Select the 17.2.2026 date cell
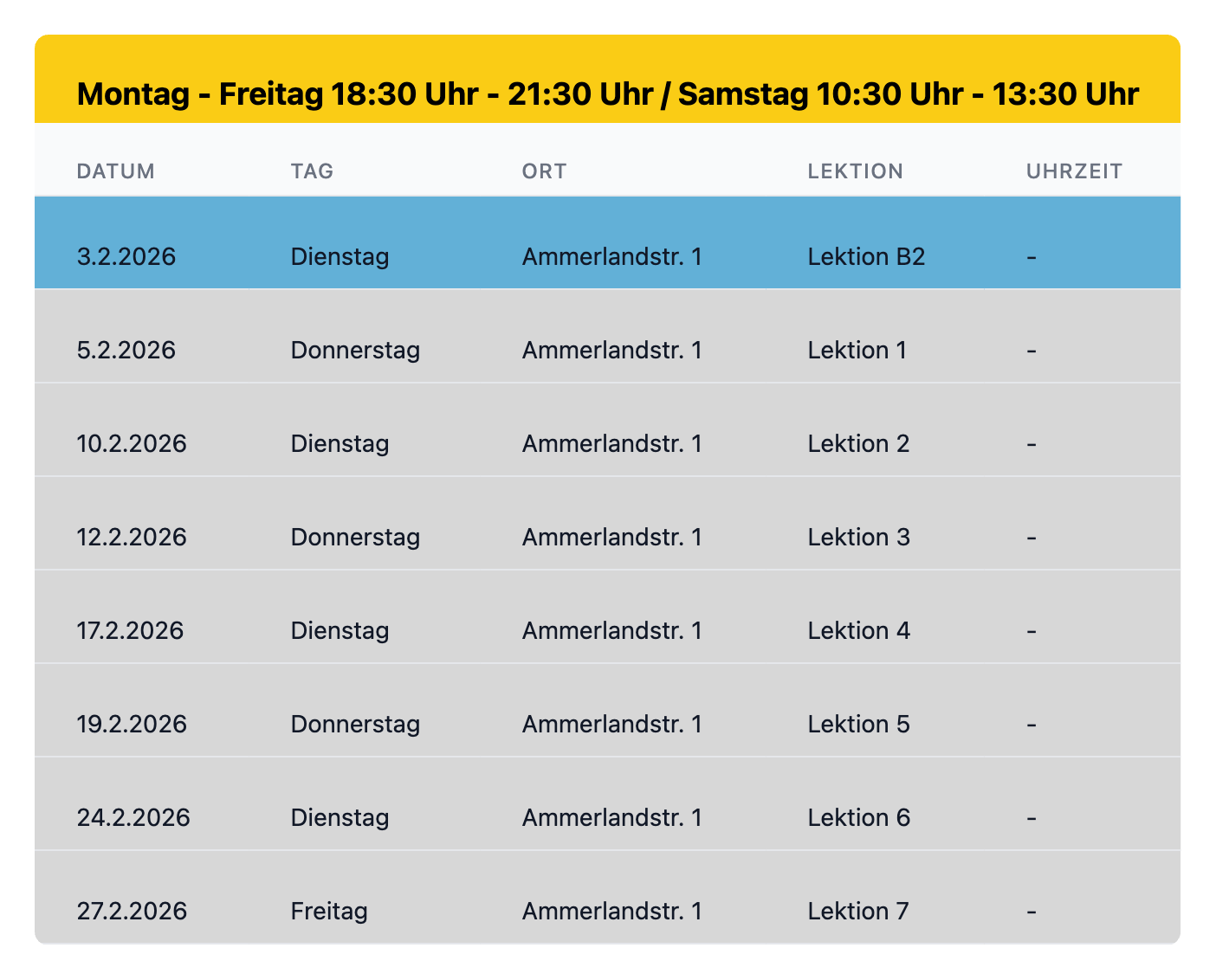1216x980 pixels. pyautogui.click(x=130, y=631)
